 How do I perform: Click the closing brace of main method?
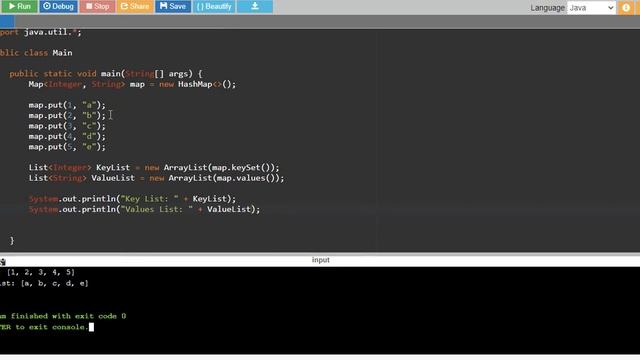pos(12,240)
